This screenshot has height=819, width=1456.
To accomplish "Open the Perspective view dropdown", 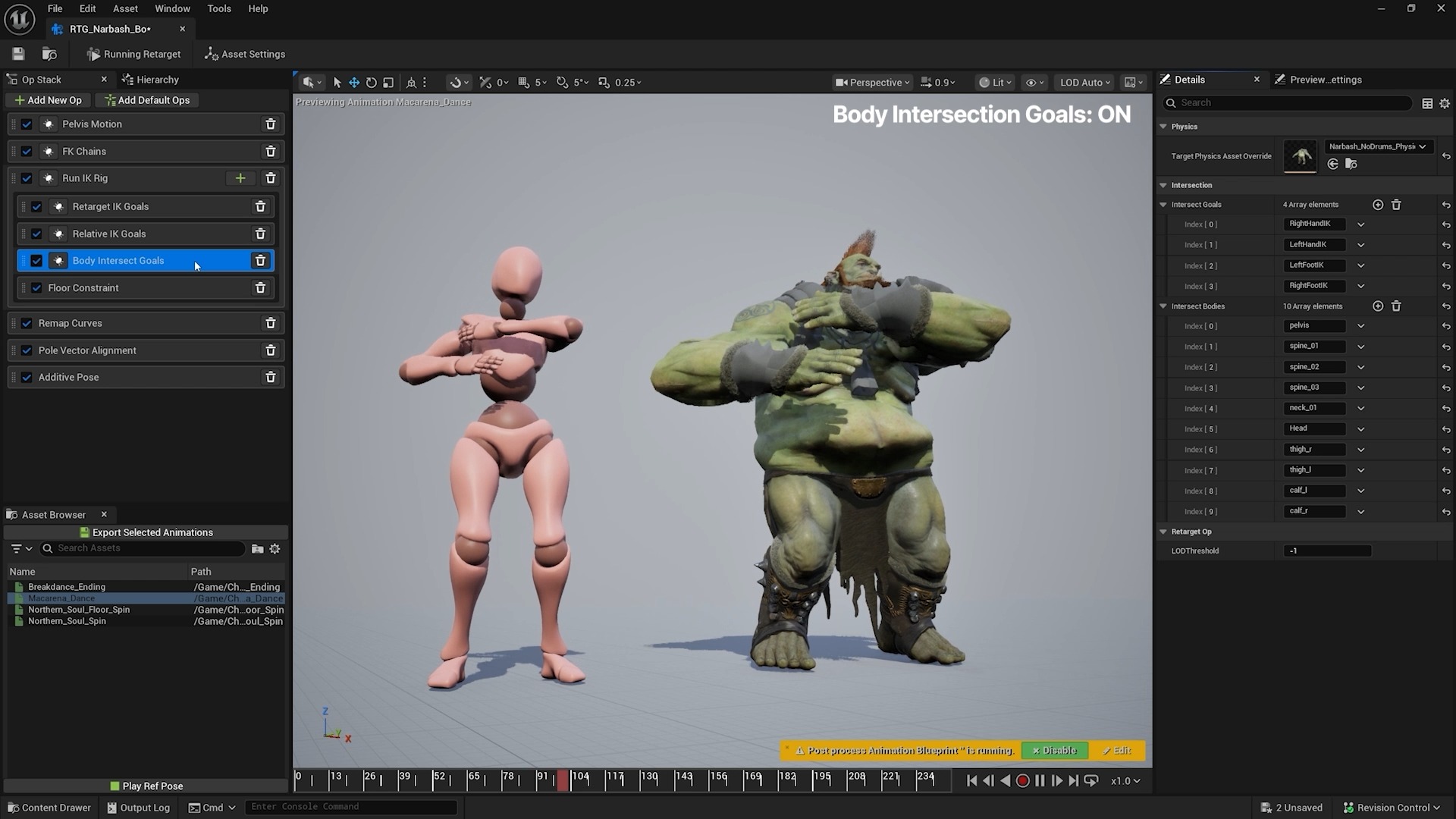I will tap(871, 82).
